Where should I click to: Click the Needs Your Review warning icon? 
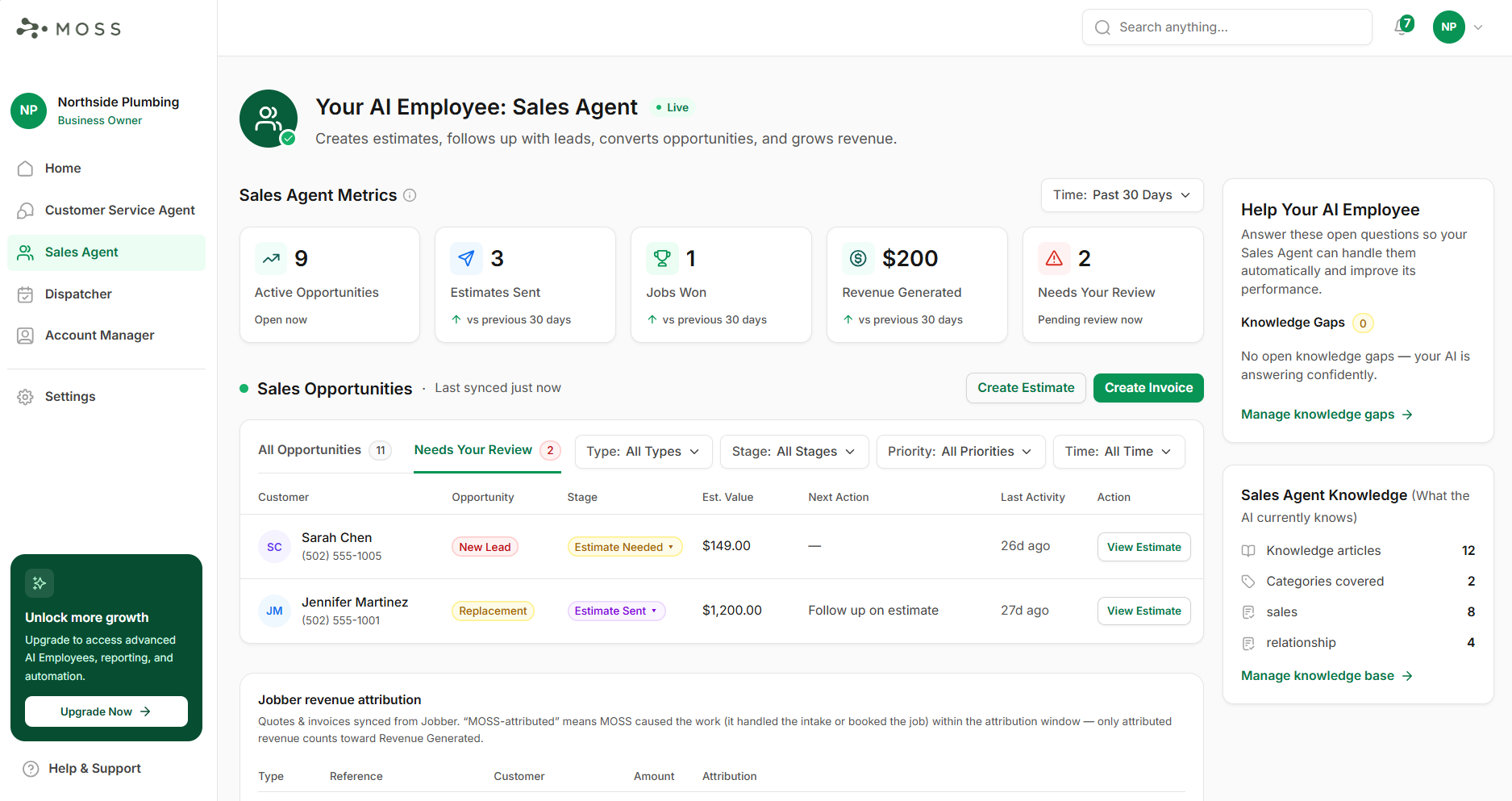[1054, 258]
